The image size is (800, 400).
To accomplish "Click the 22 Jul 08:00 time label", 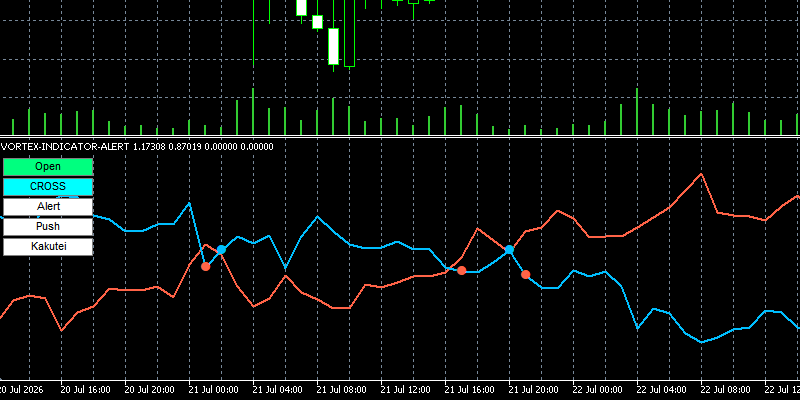I will click(726, 390).
